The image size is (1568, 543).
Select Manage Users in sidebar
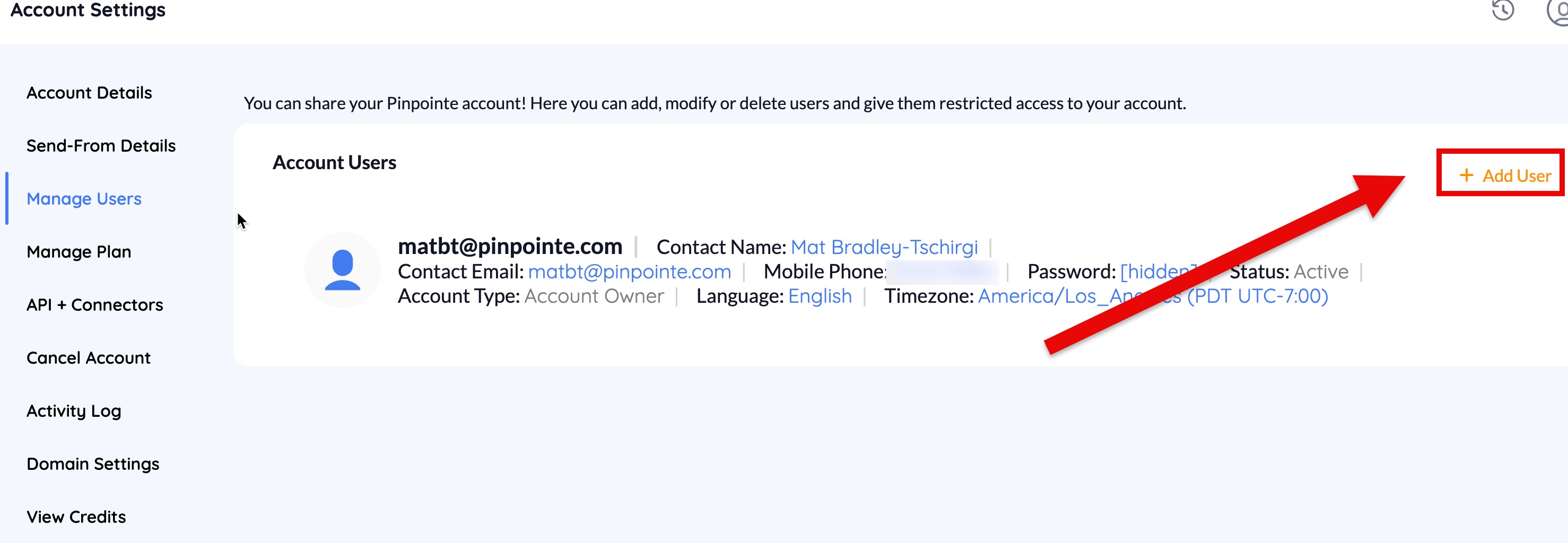(x=84, y=198)
